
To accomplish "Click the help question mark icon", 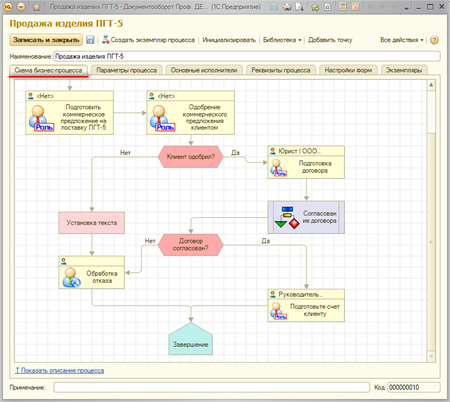I will [434, 40].
